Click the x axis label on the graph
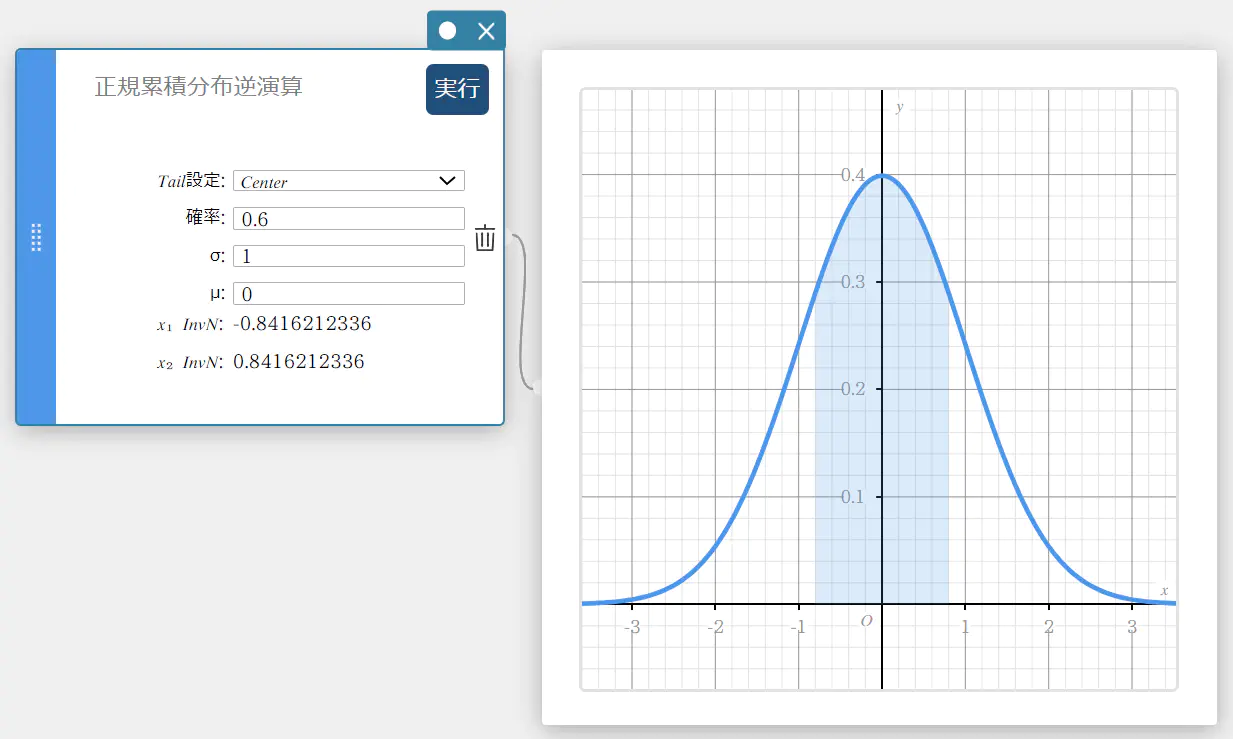1233x739 pixels. tap(1164, 591)
